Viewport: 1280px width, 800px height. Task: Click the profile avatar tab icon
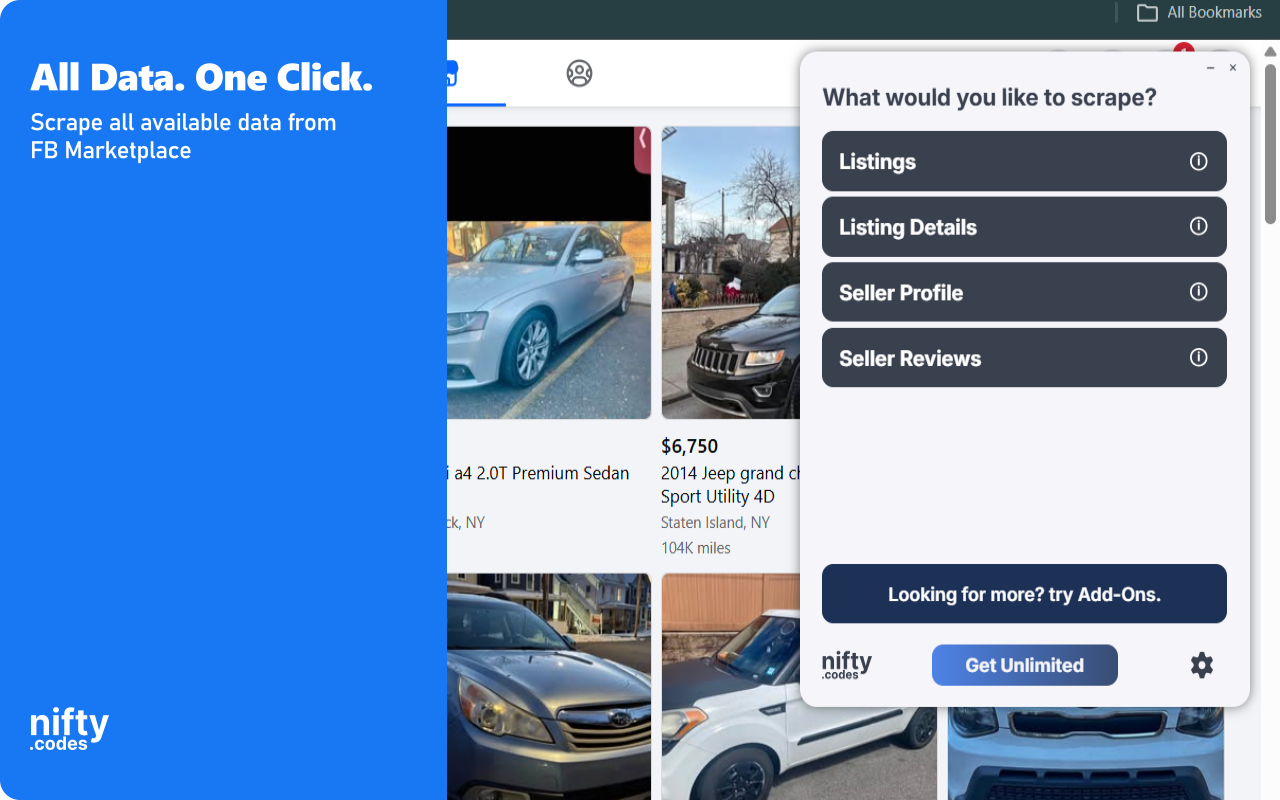579,73
